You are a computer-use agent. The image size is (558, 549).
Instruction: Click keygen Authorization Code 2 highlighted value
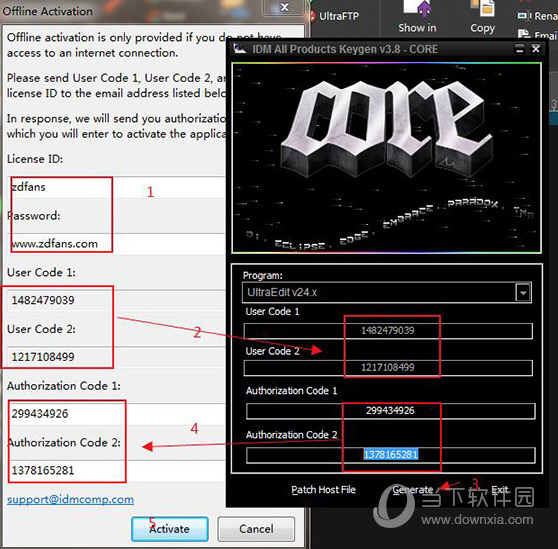pos(391,455)
